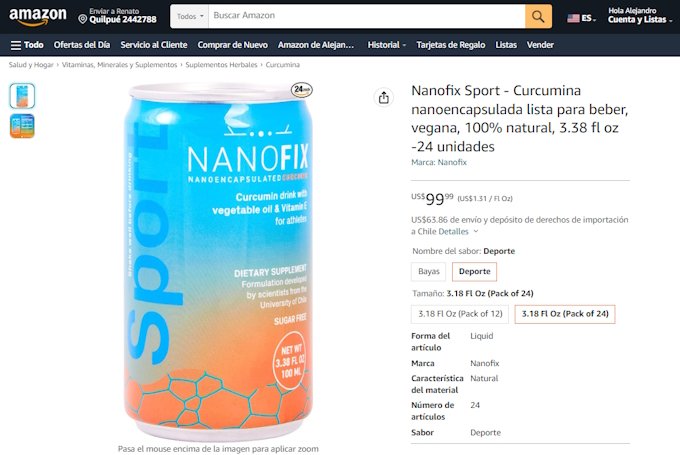Open the Historial menu
This screenshot has width=680, height=455.
[x=386, y=45]
